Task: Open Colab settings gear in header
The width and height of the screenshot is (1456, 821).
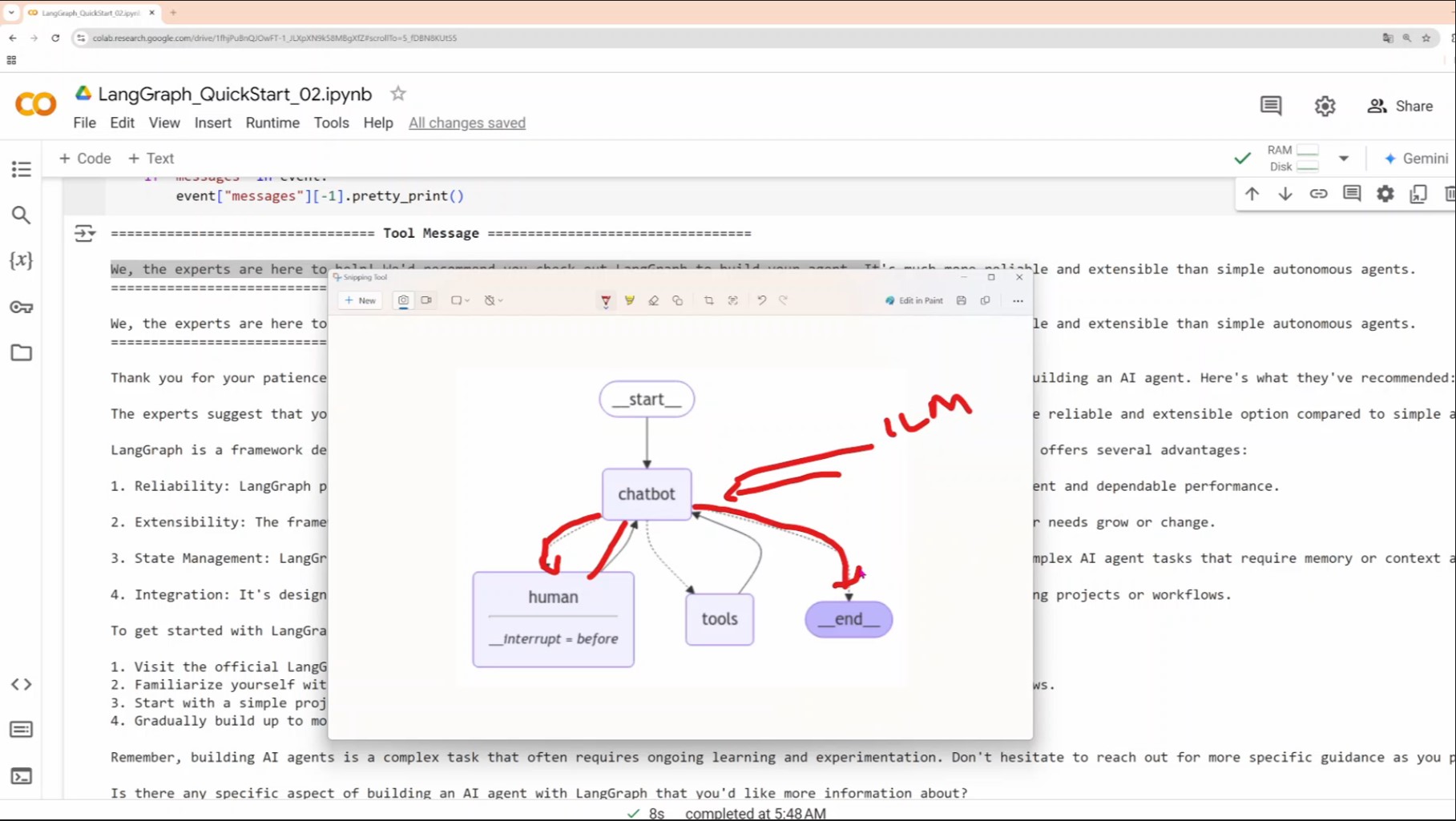Action: 1325,106
